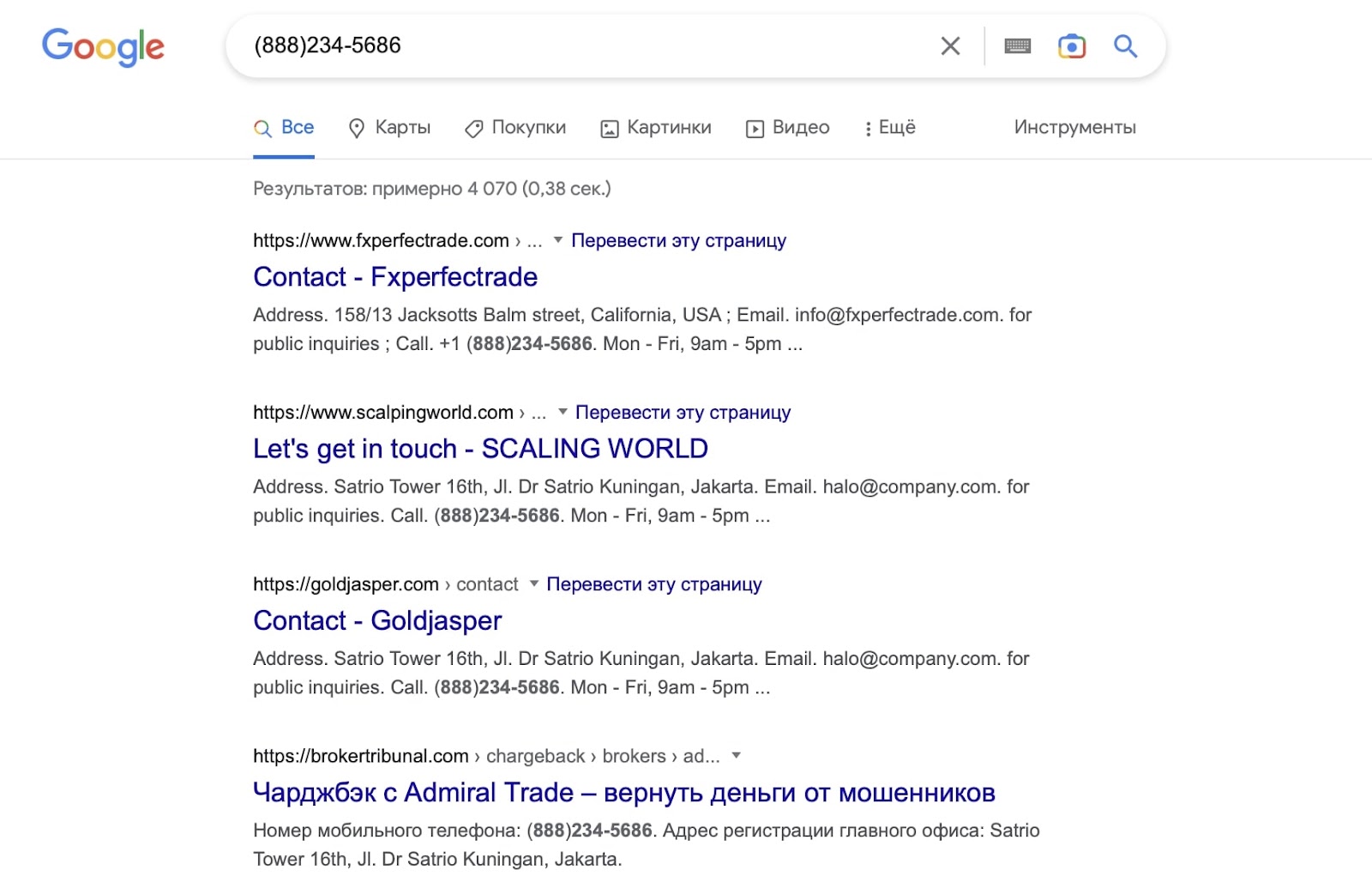Click the results count text 'примерно 4 070'
This screenshot has width=1372, height=876.
tap(444, 189)
